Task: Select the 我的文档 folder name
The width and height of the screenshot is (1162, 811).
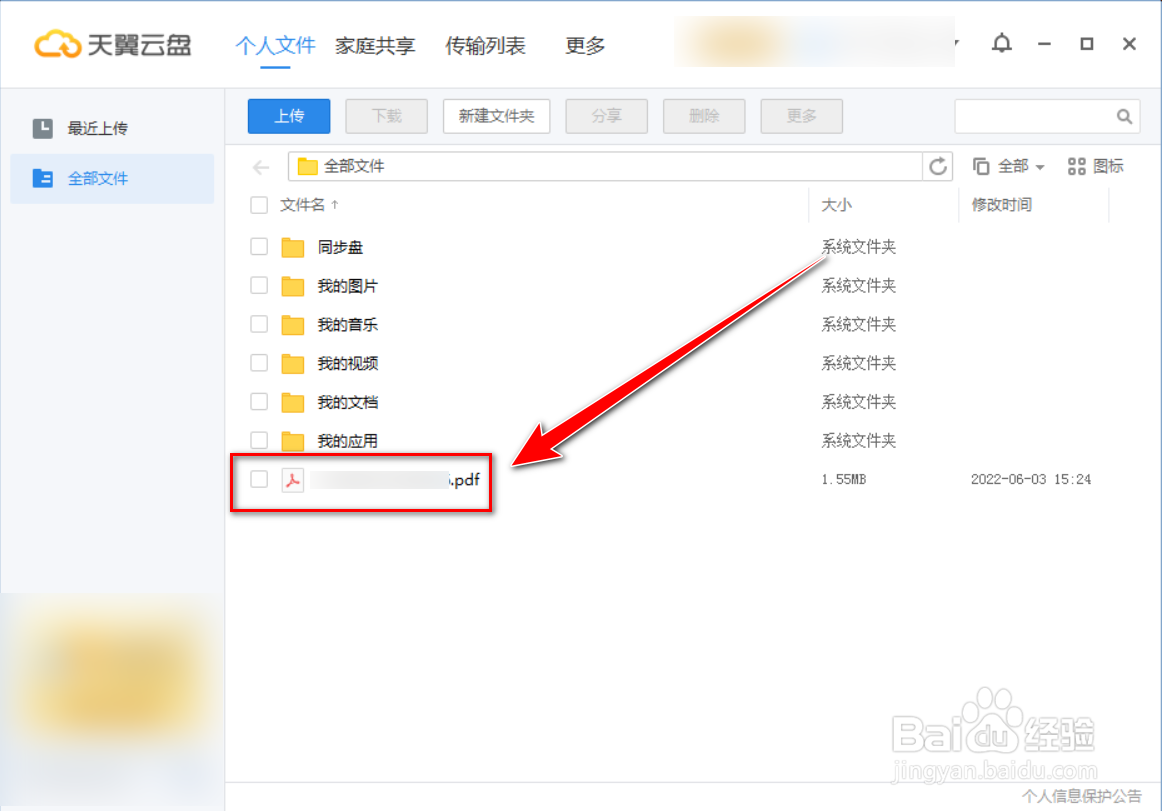Action: 348,403
